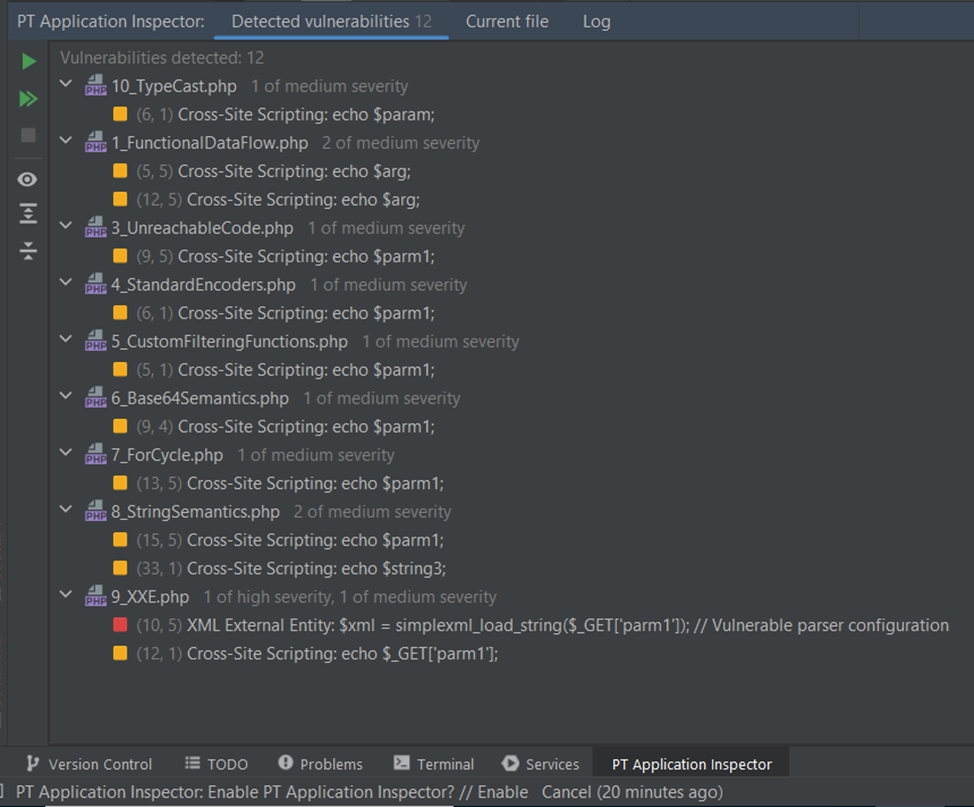
Task: Collapse the 6_Base64Semantics.php node
Action: (66, 396)
